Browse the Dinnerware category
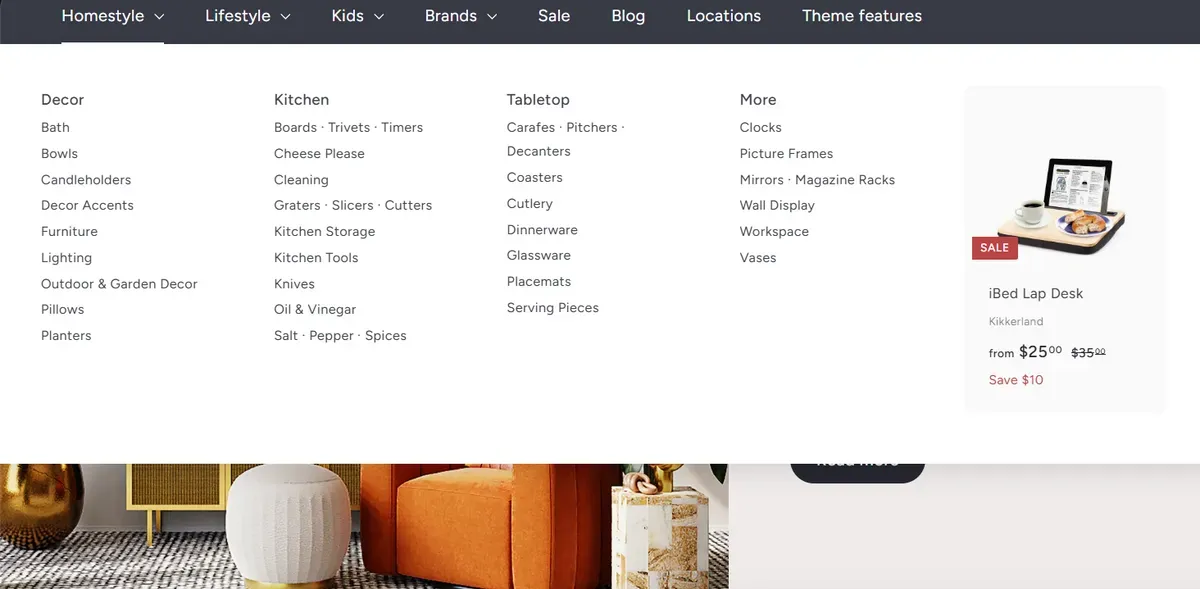Screen dimensions: 1200x589 pyautogui.click(x=542, y=229)
